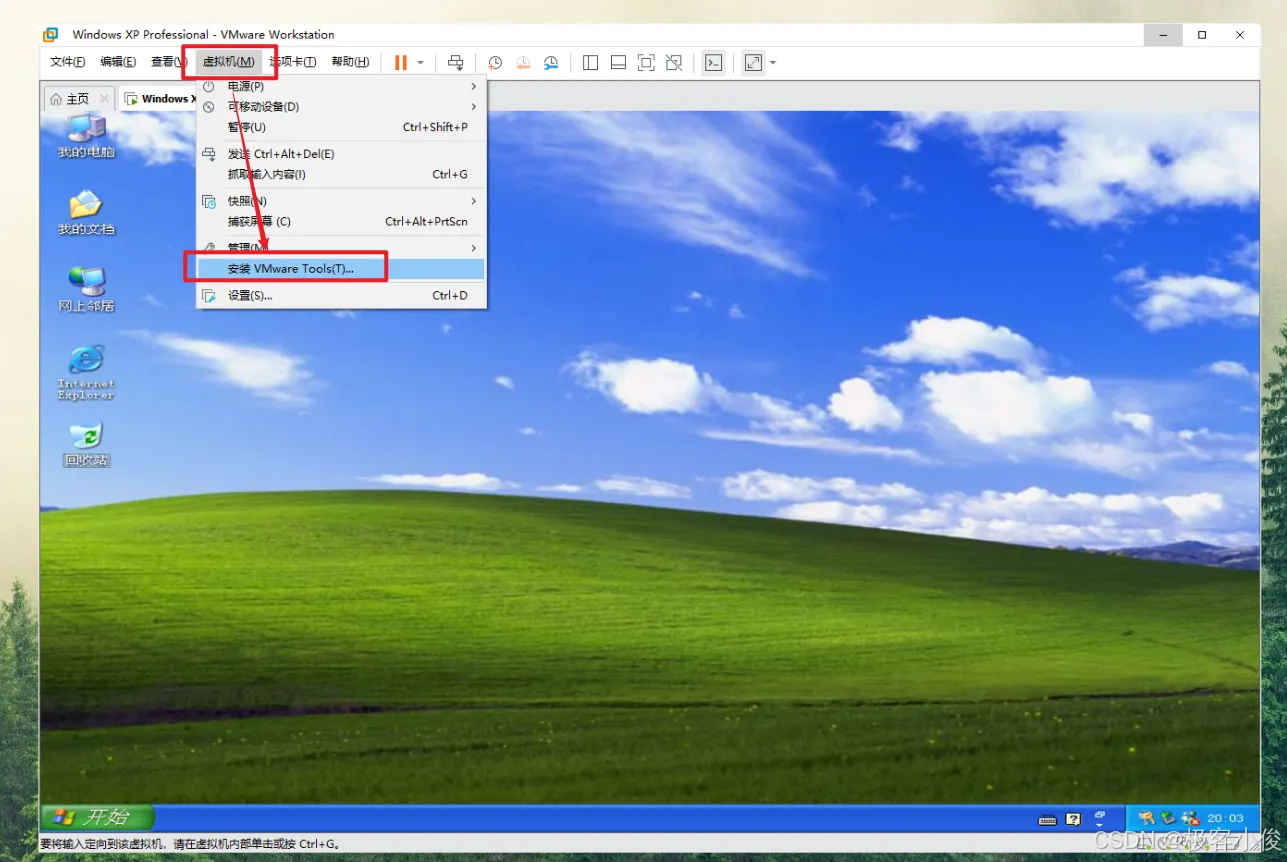Viewport: 1287px width, 862px height.
Task: Expand the 电源(P) power submenu
Action: point(341,87)
